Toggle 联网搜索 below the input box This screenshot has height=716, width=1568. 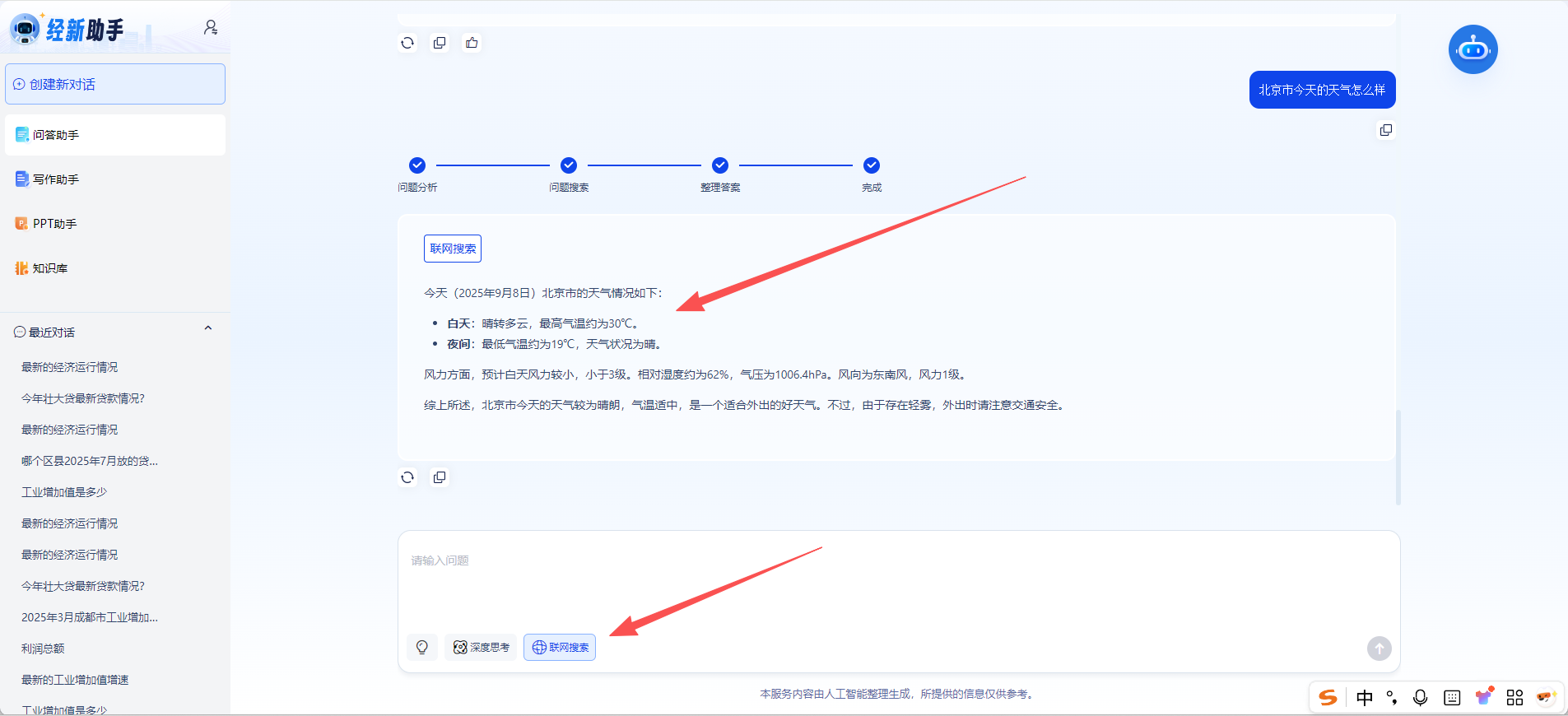point(560,648)
